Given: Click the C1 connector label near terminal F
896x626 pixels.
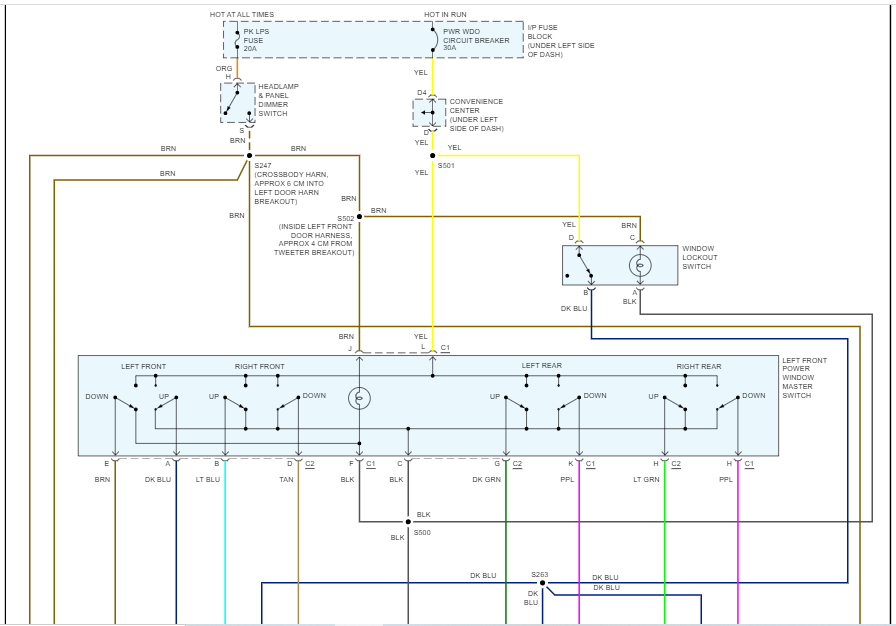Looking at the screenshot, I should click(x=371, y=463).
